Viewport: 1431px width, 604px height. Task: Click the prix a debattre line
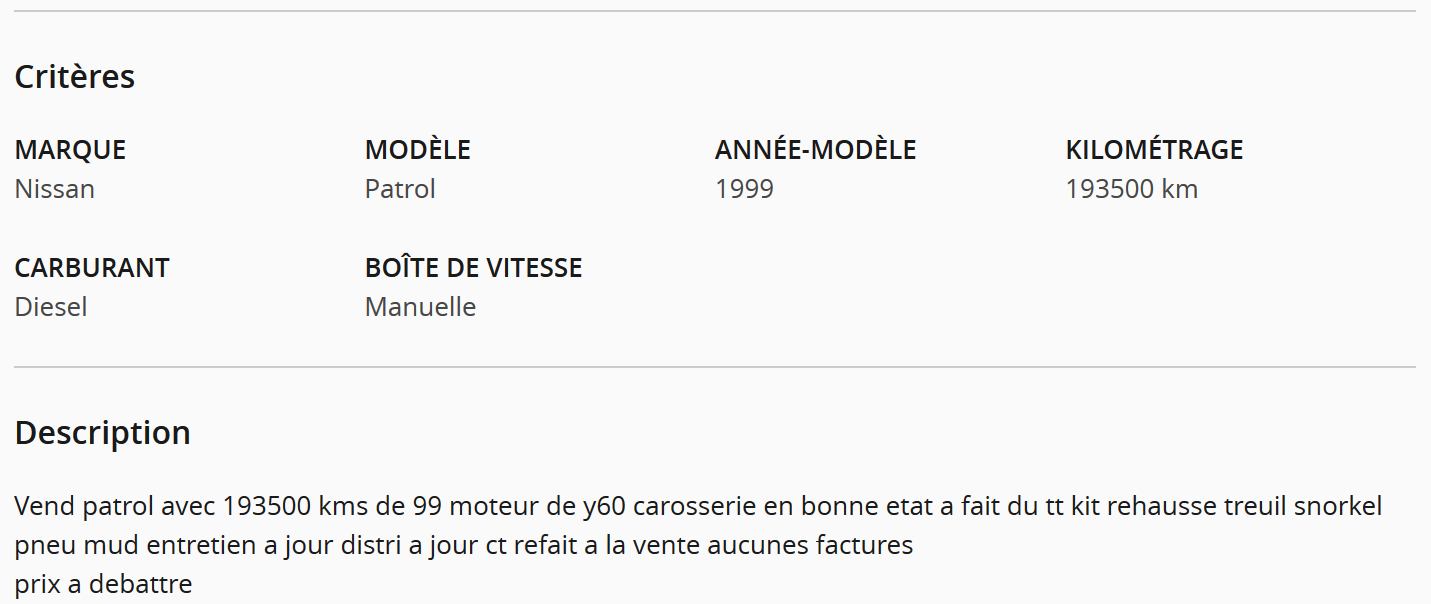coord(103,584)
